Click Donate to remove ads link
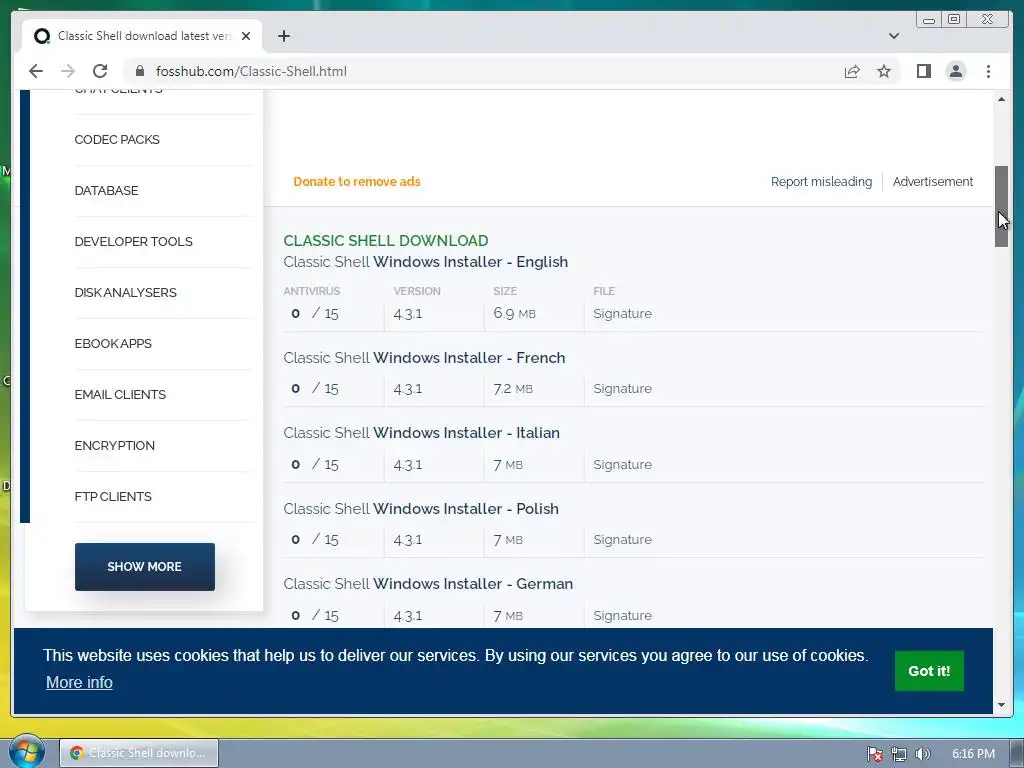This screenshot has height=768, width=1024. (357, 182)
